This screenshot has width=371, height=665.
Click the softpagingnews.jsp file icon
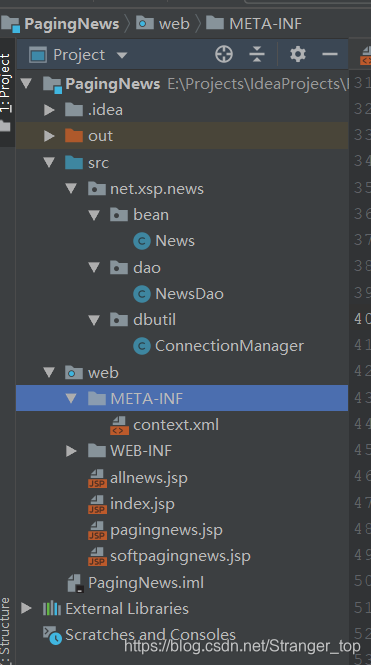(97, 556)
